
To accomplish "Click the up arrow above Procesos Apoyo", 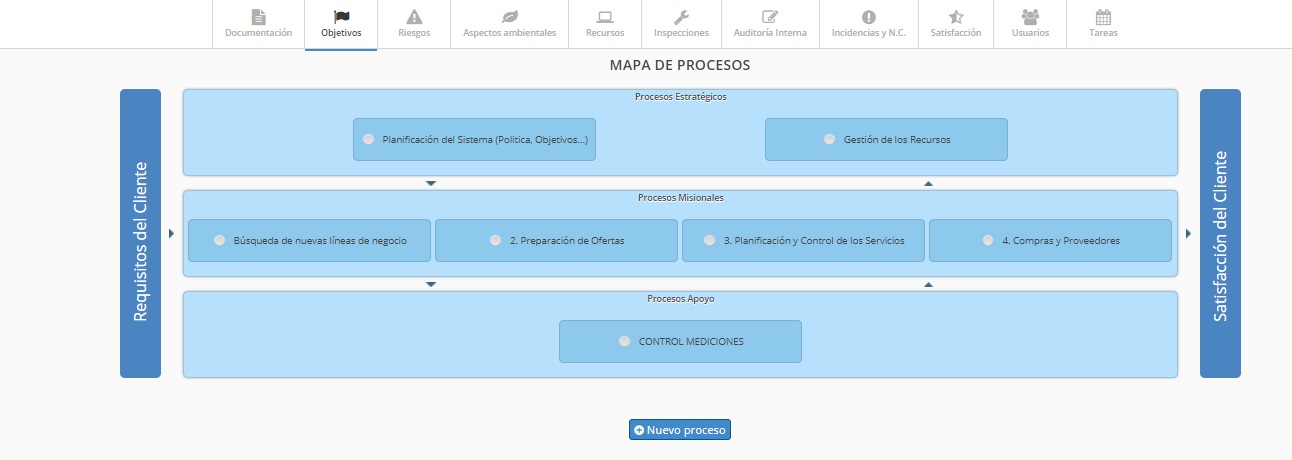I will (x=928, y=284).
